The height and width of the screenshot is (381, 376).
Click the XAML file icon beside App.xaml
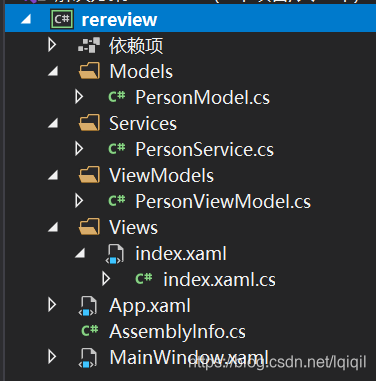[x=88, y=306]
